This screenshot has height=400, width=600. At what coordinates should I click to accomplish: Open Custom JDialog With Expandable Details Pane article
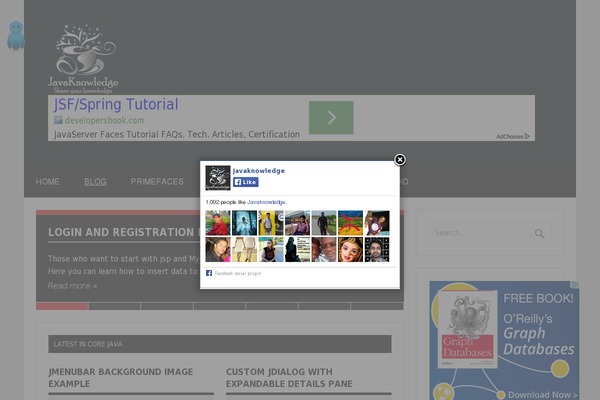(x=289, y=378)
